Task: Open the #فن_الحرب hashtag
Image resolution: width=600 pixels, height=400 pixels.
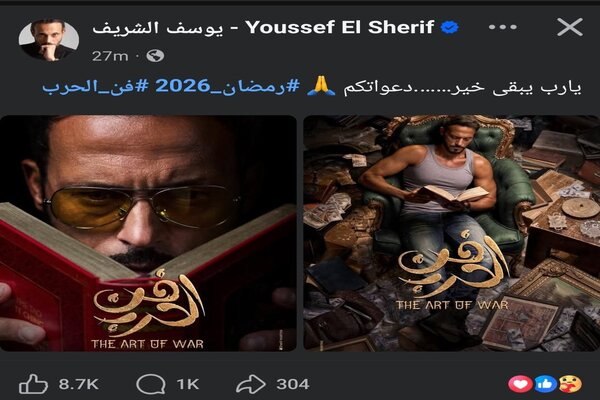Action: (x=95, y=87)
